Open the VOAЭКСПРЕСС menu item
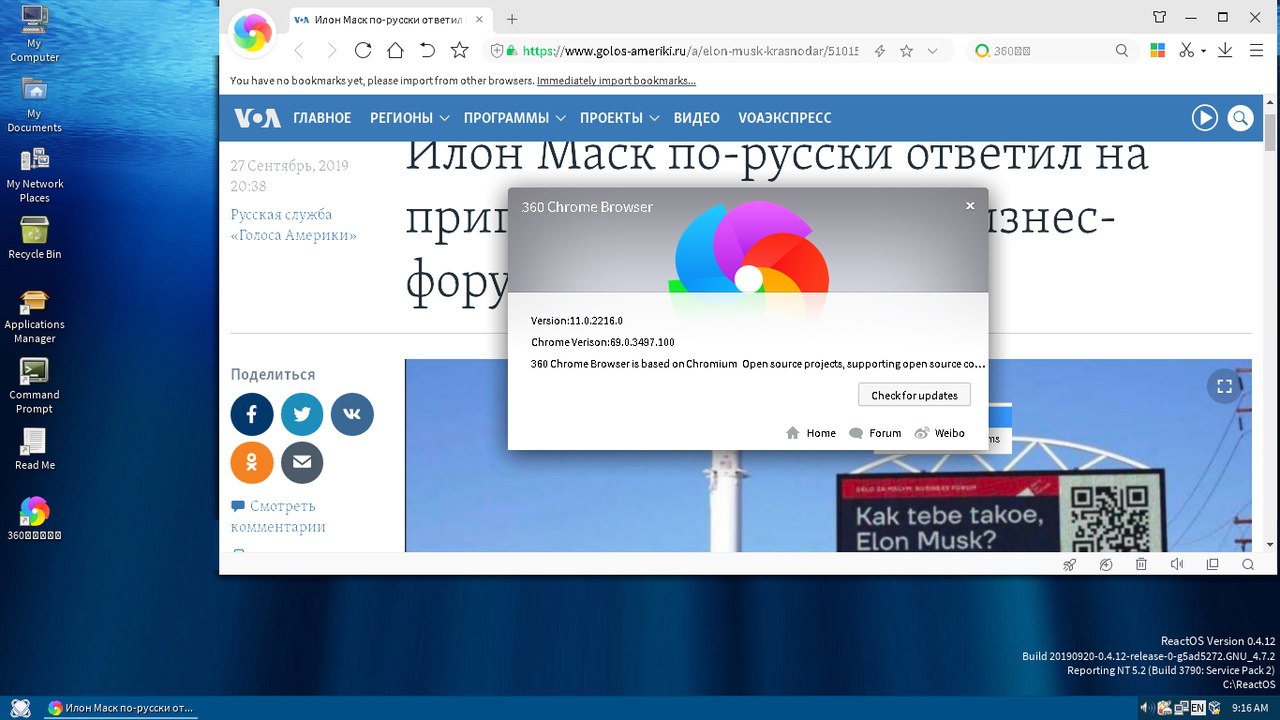1280x720 pixels. click(x=785, y=118)
